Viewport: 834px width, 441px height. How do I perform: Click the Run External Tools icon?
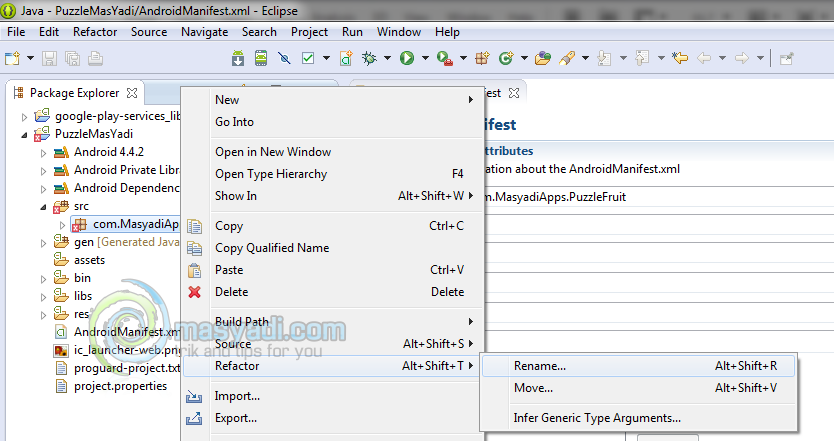(445, 58)
